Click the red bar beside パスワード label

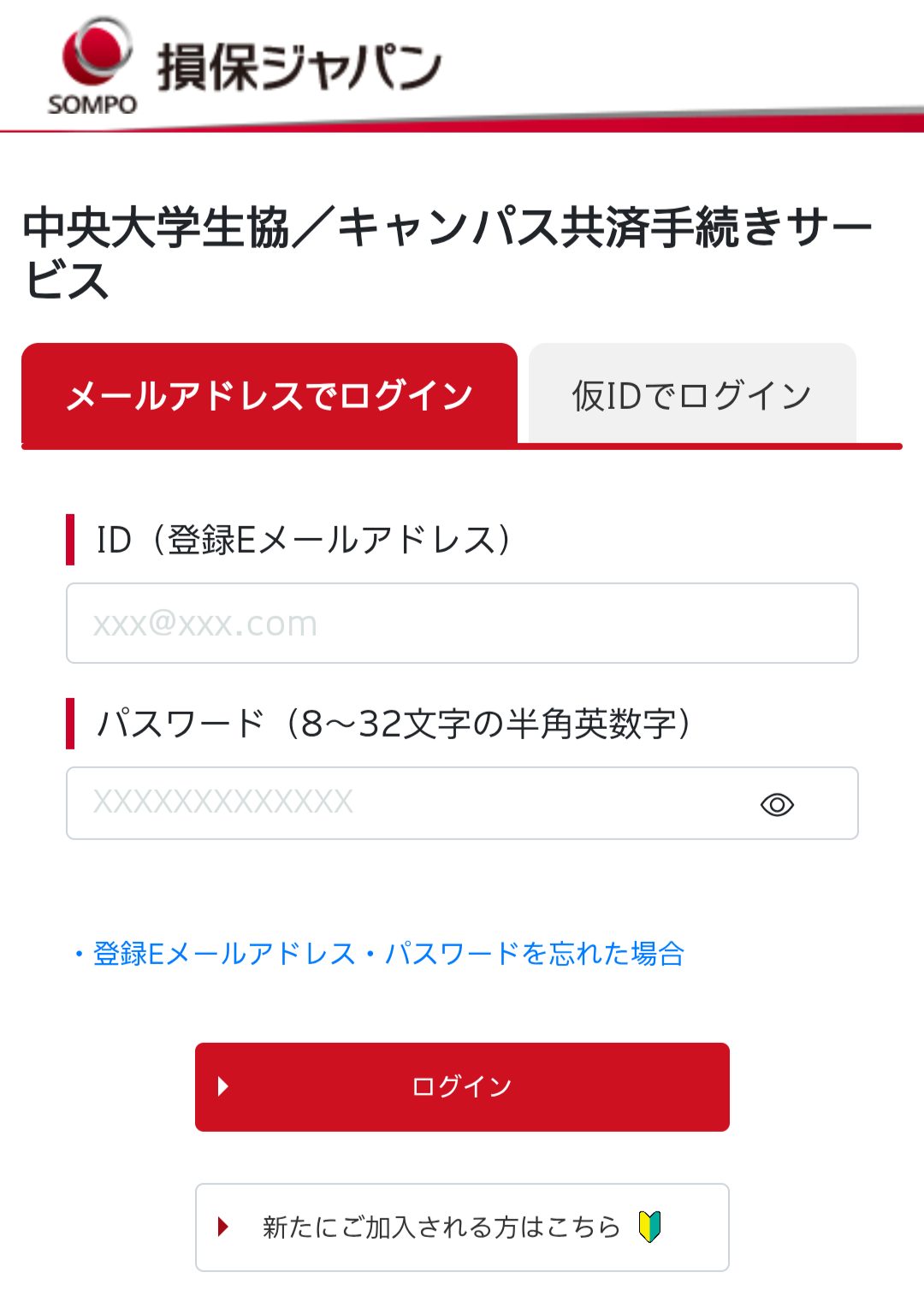pyautogui.click(x=70, y=724)
